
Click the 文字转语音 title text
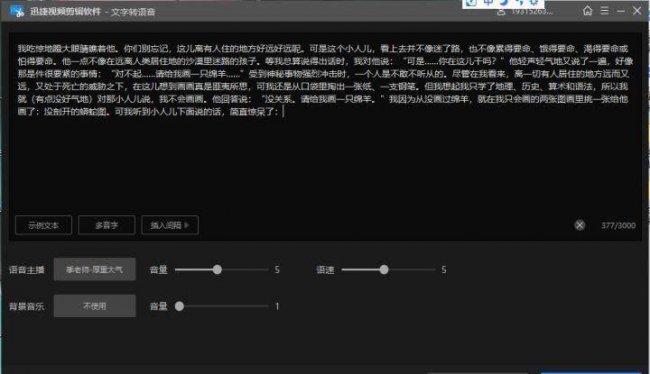click(x=133, y=12)
